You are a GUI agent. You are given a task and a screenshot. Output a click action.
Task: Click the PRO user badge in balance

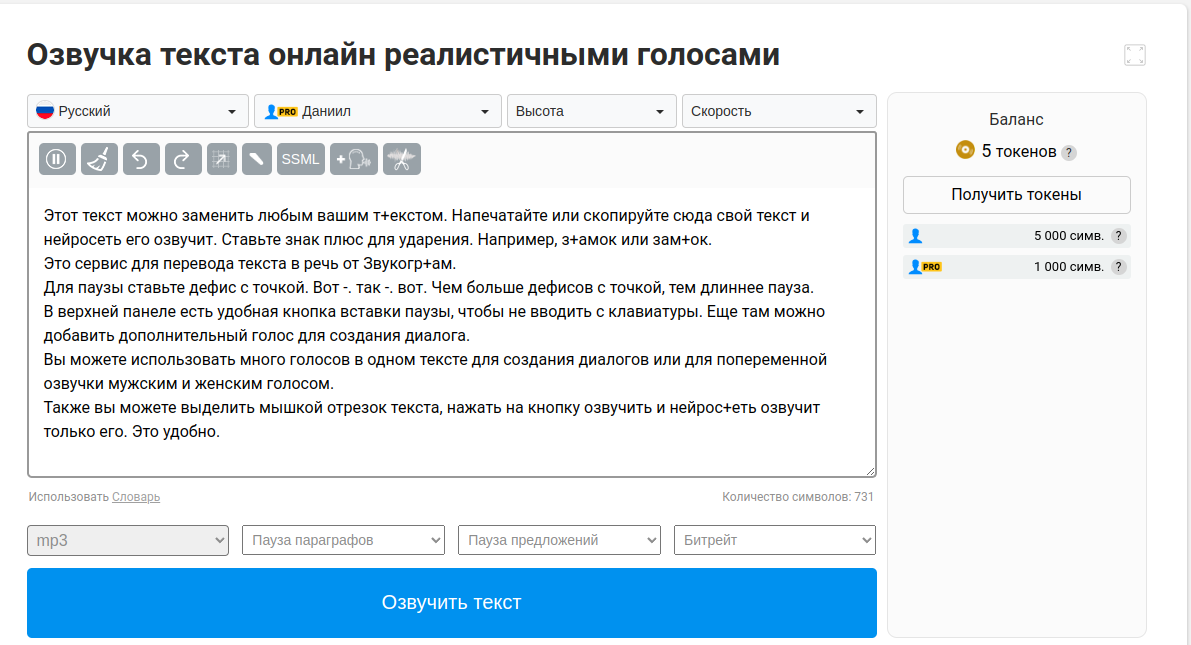925,267
